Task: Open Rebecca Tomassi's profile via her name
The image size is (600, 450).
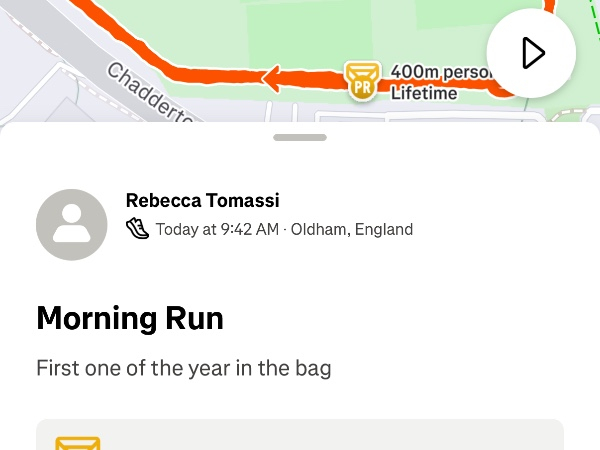Action: [x=203, y=200]
